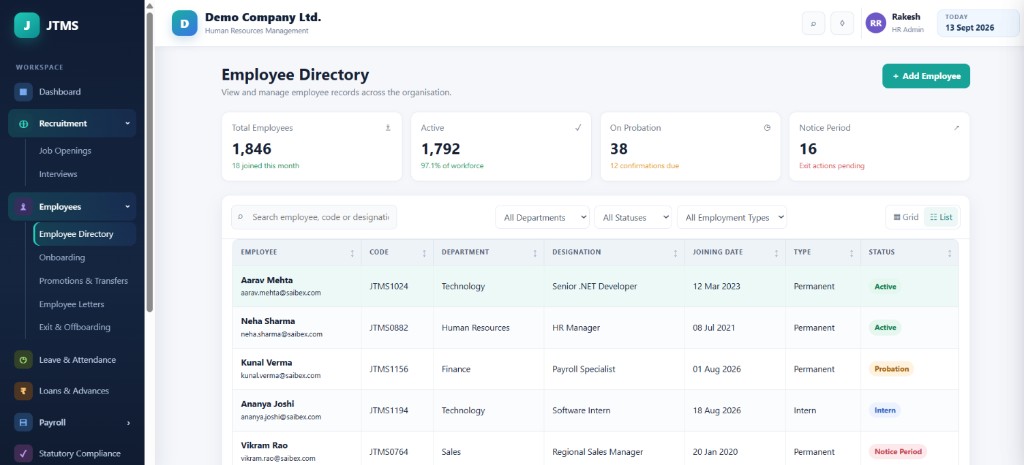1024x465 pixels.
Task: Sort by Status column sort icon
Action: pyautogui.click(x=950, y=253)
